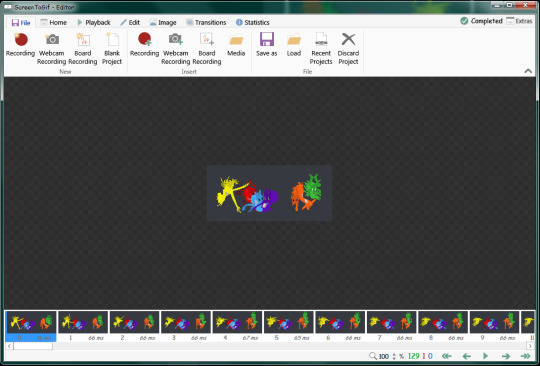540x366 pixels.
Task: Open the Statistics tab
Action: tap(252, 22)
